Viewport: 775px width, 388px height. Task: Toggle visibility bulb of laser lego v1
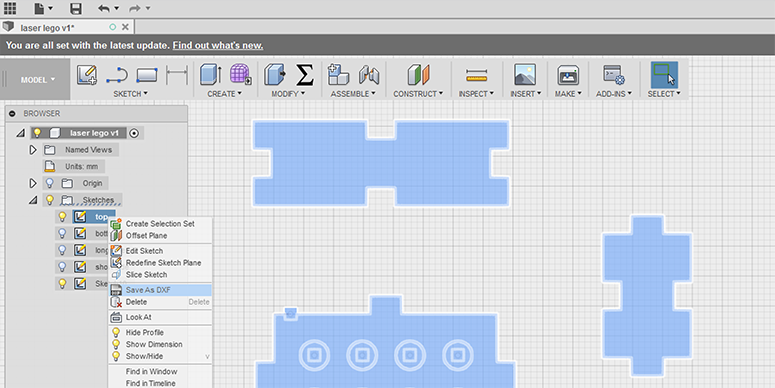38,133
